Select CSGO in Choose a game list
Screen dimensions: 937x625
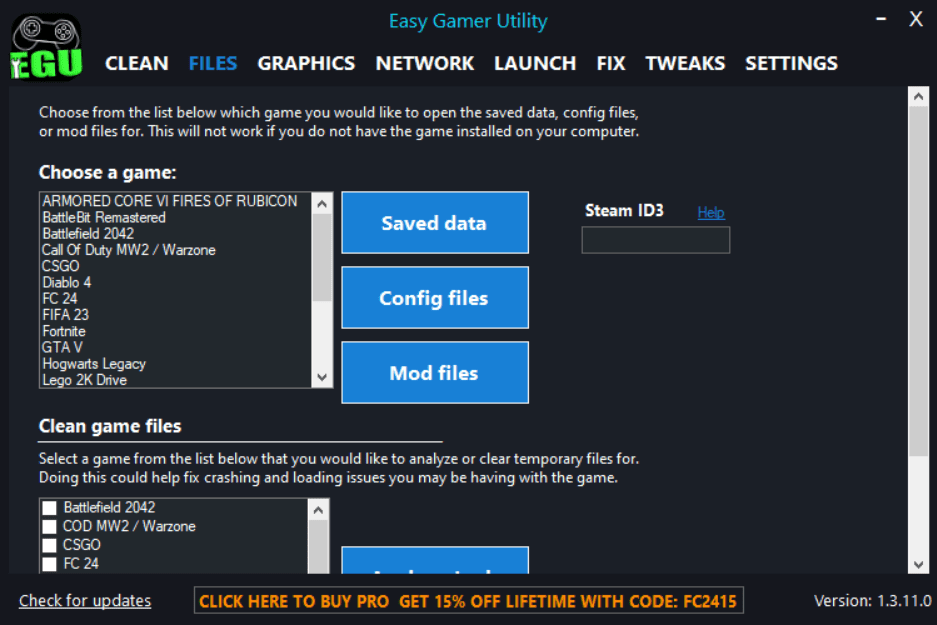pos(176,266)
